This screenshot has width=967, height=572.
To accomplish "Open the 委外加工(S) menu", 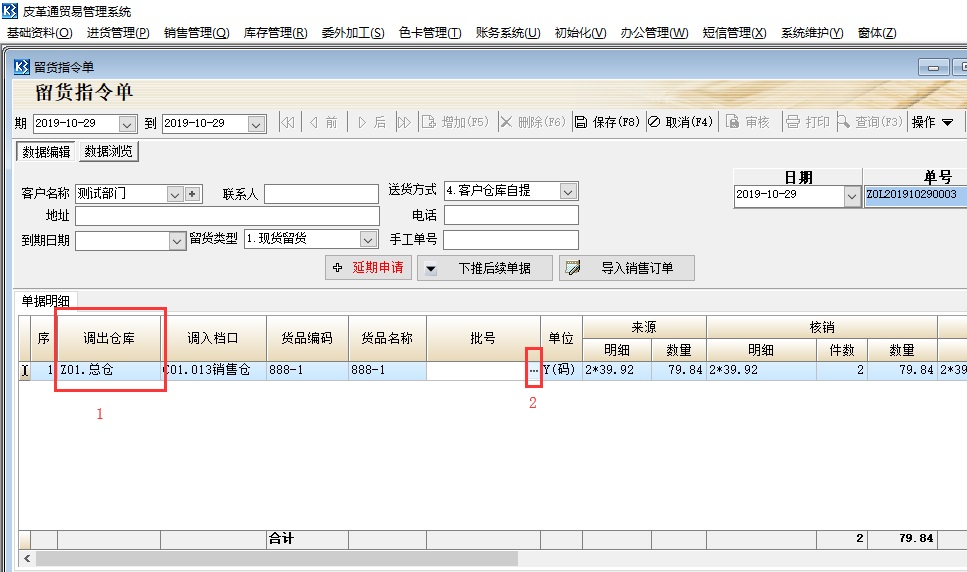I will coord(353,33).
